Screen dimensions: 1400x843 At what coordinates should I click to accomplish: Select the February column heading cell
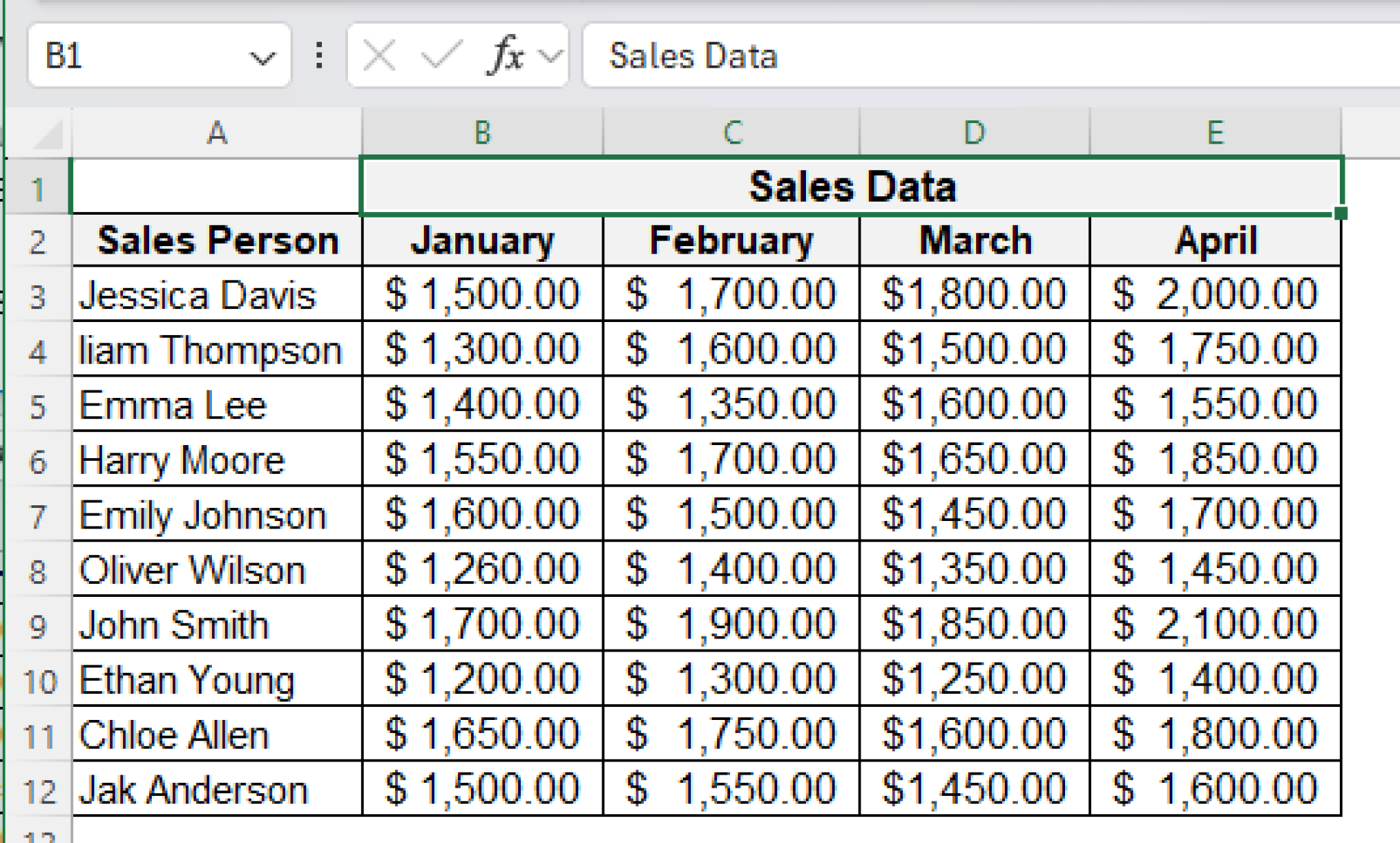(731, 241)
